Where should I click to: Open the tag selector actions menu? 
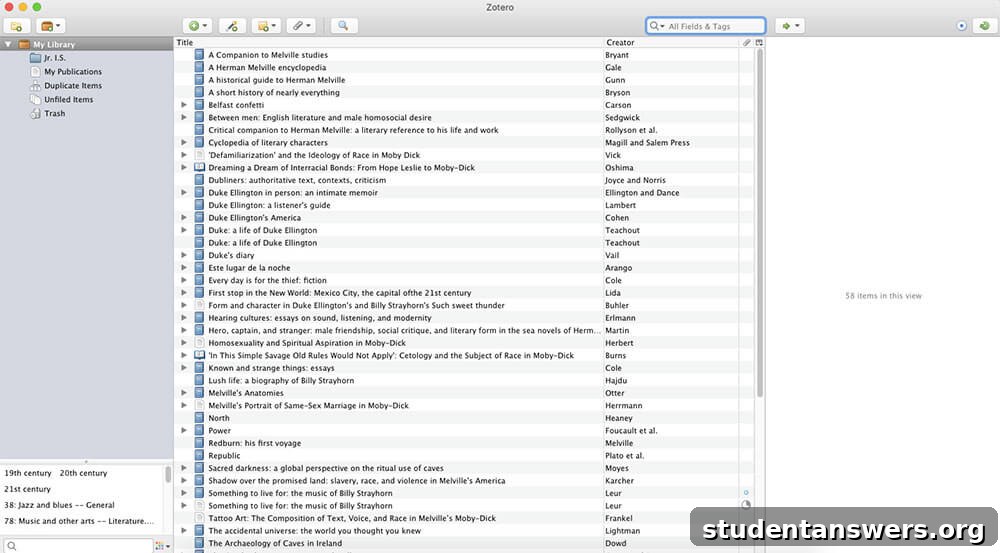[x=162, y=546]
